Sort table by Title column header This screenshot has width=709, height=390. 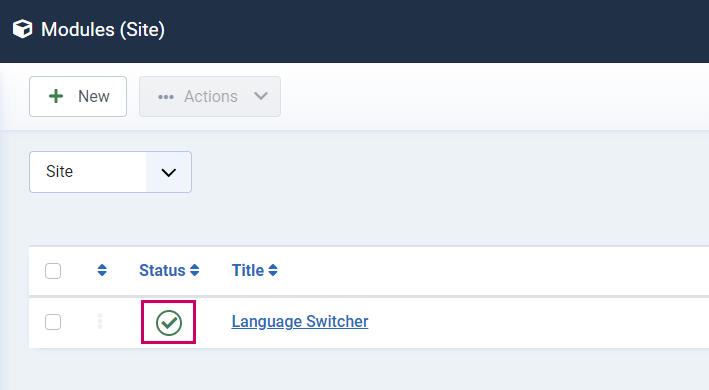[248, 270]
